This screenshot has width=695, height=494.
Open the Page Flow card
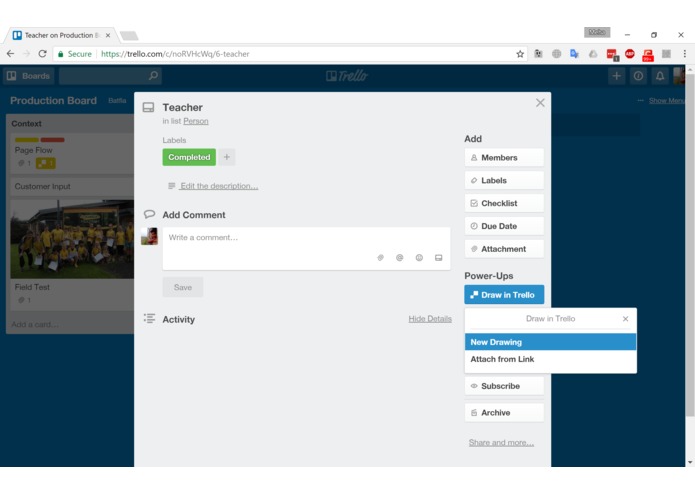click(x=72, y=154)
